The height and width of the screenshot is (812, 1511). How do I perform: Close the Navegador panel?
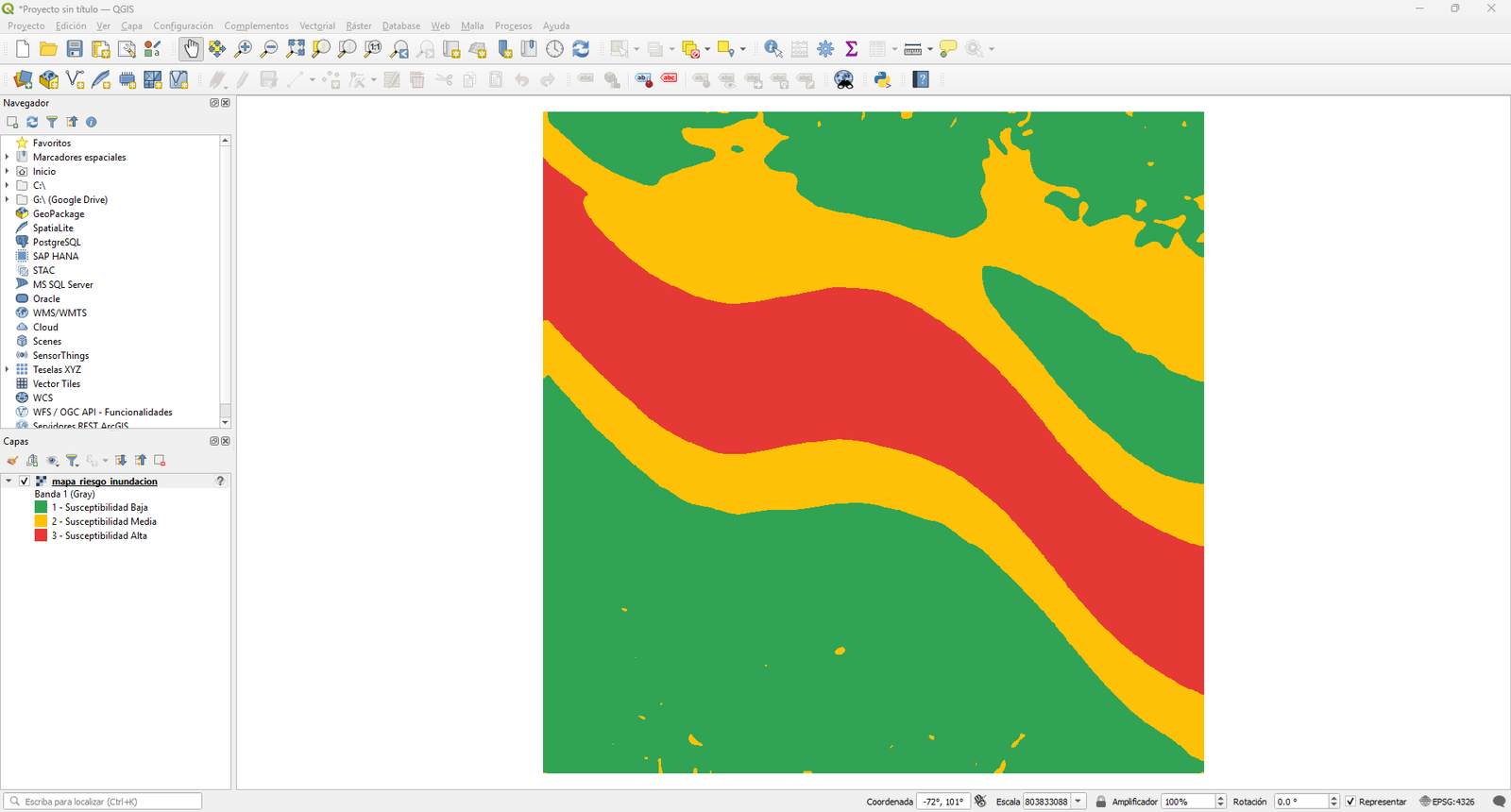(x=226, y=103)
